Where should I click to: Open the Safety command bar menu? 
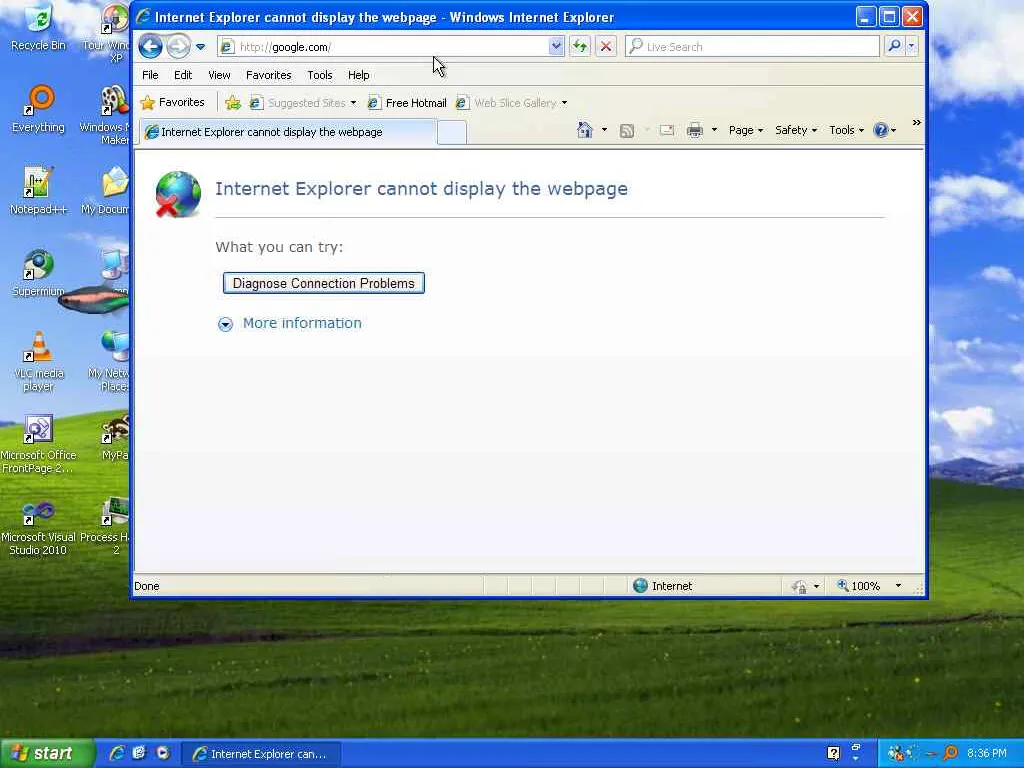[795, 130]
